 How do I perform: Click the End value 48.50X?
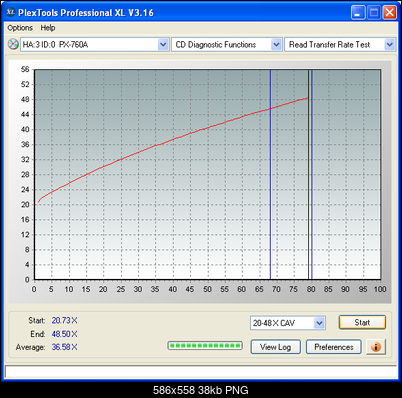click(x=64, y=334)
